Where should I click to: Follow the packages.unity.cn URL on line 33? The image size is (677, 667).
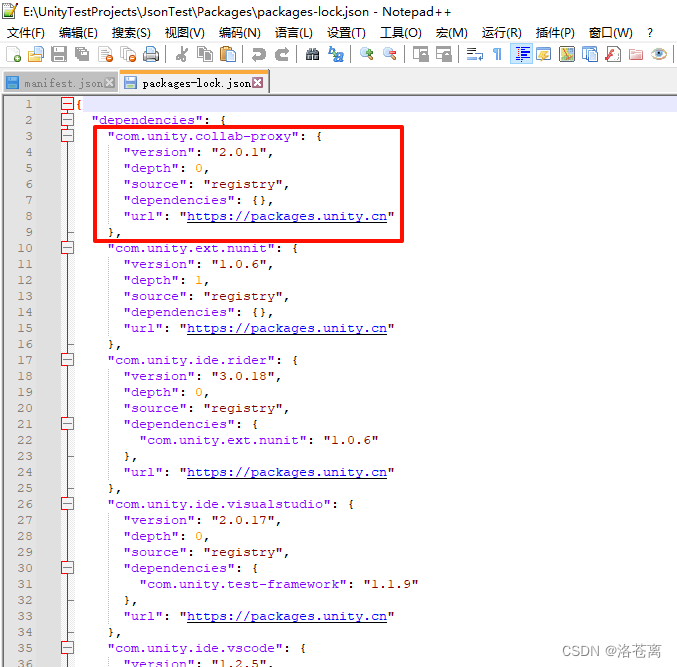[287, 616]
